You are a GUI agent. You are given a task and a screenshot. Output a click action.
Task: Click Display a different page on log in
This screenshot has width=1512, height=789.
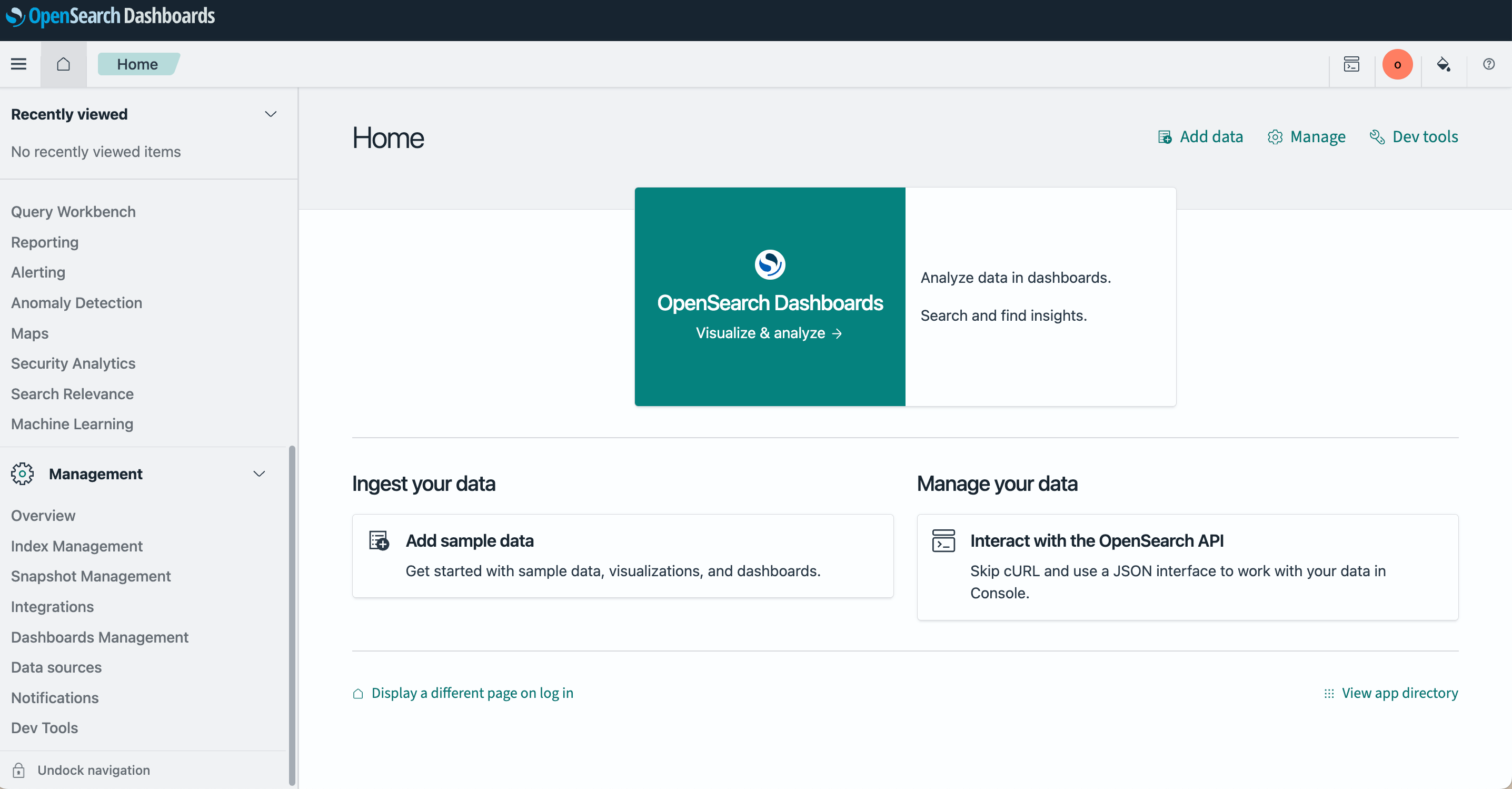(x=472, y=693)
